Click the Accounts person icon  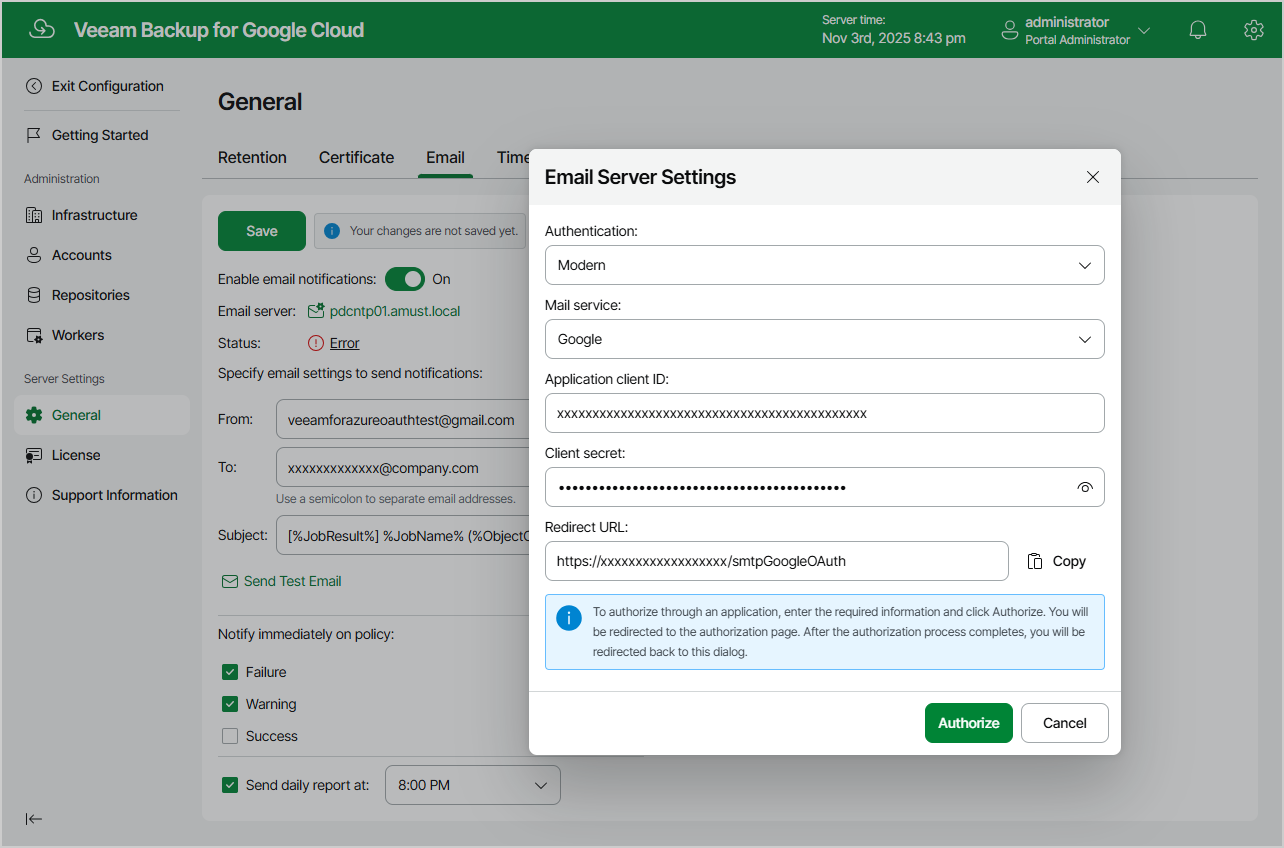[34, 255]
